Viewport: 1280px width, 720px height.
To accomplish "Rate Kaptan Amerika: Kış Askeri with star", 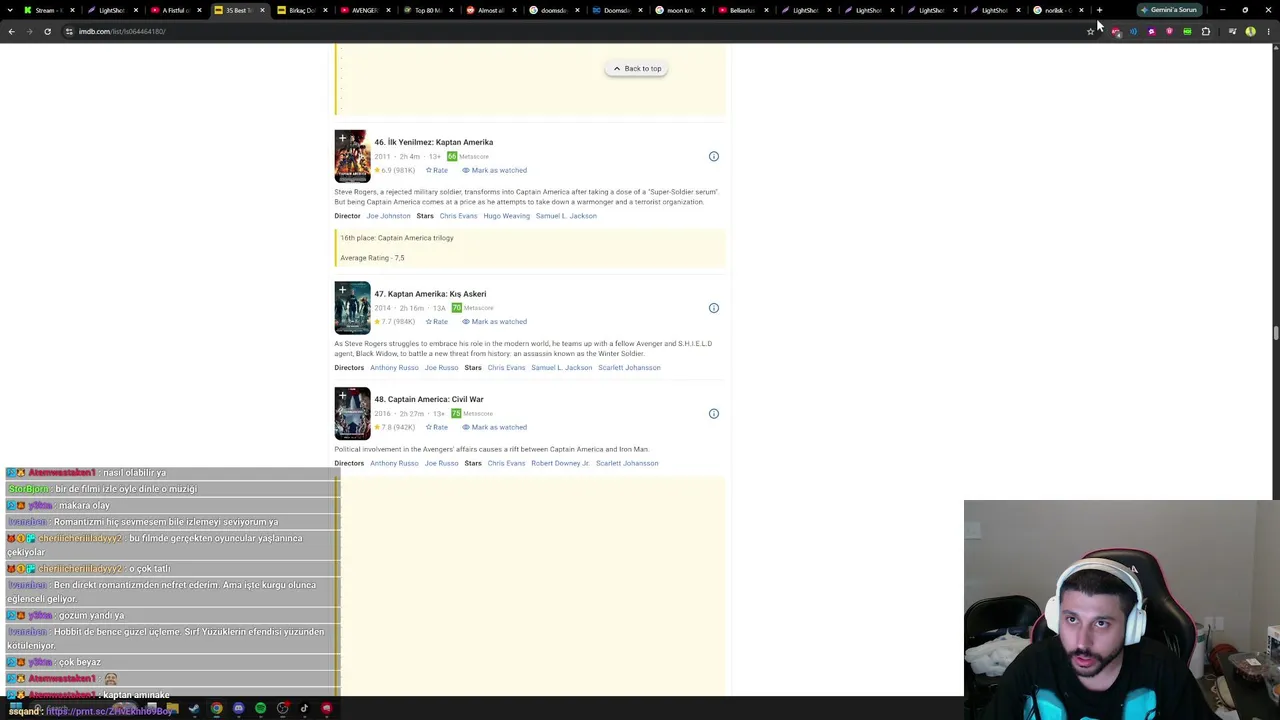I will tap(437, 322).
